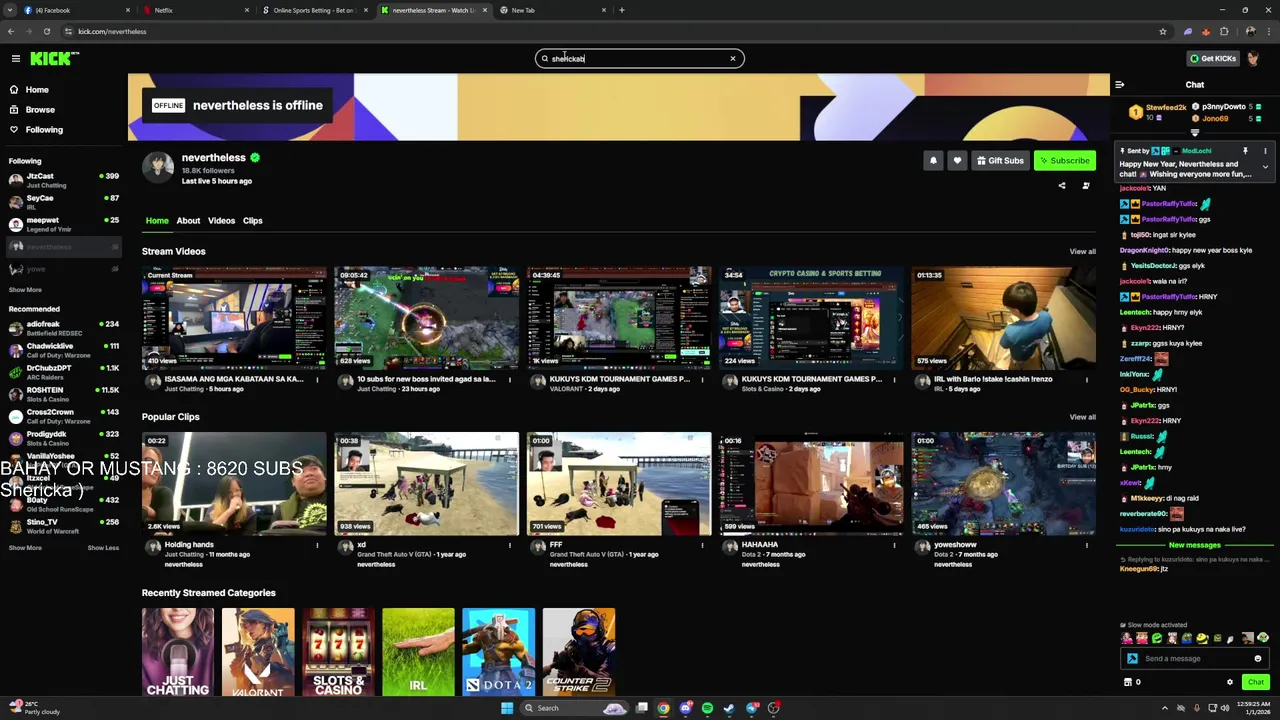Image resolution: width=1280 pixels, height=720 pixels.
Task: Switch to the About channel tab
Action: 188,221
